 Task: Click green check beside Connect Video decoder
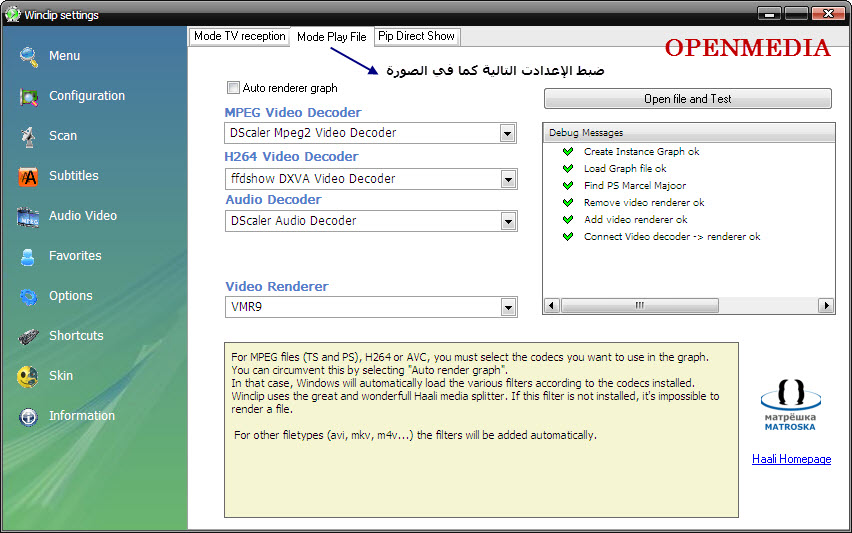568,236
